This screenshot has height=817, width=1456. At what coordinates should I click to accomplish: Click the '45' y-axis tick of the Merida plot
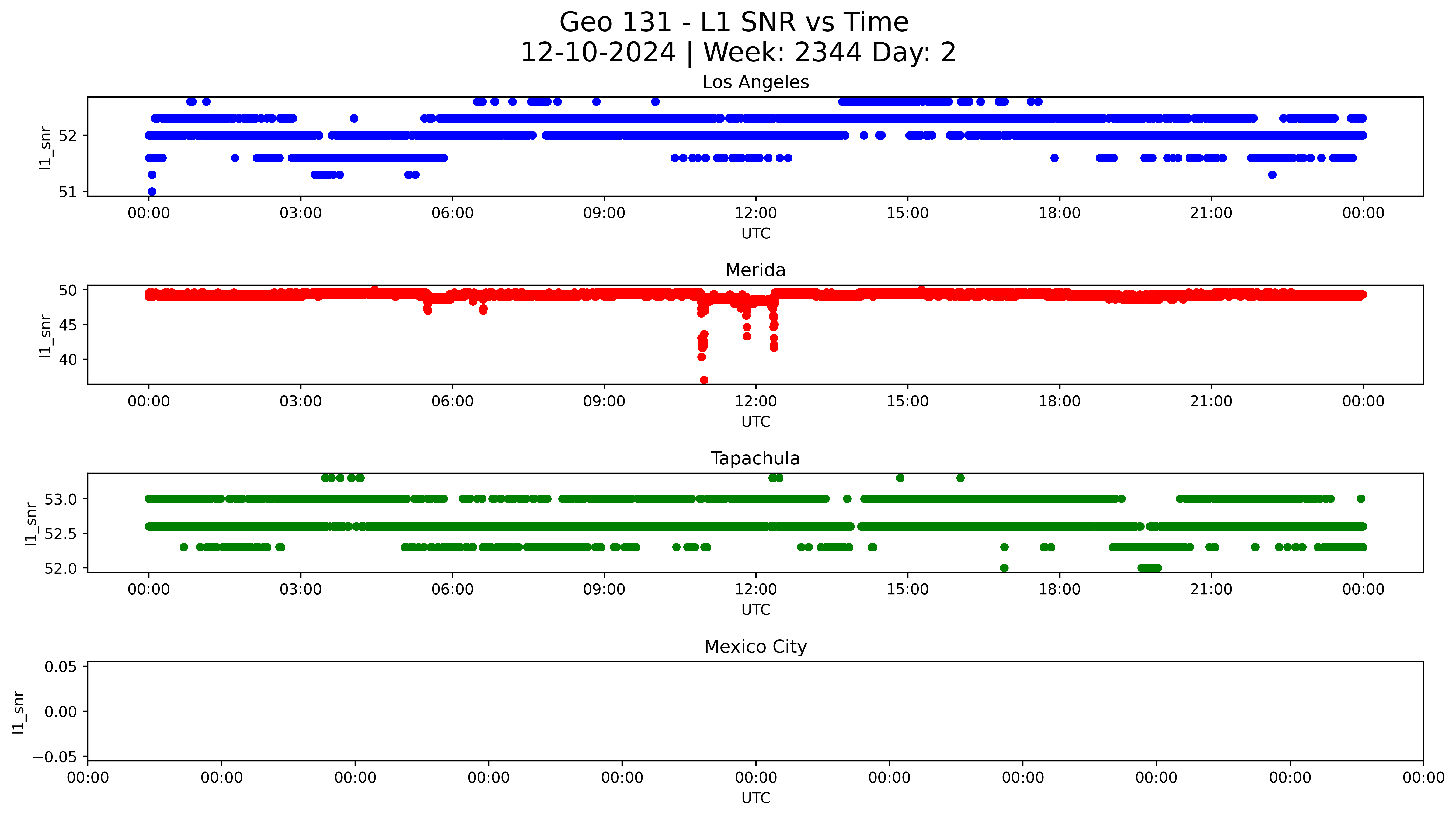[67, 325]
